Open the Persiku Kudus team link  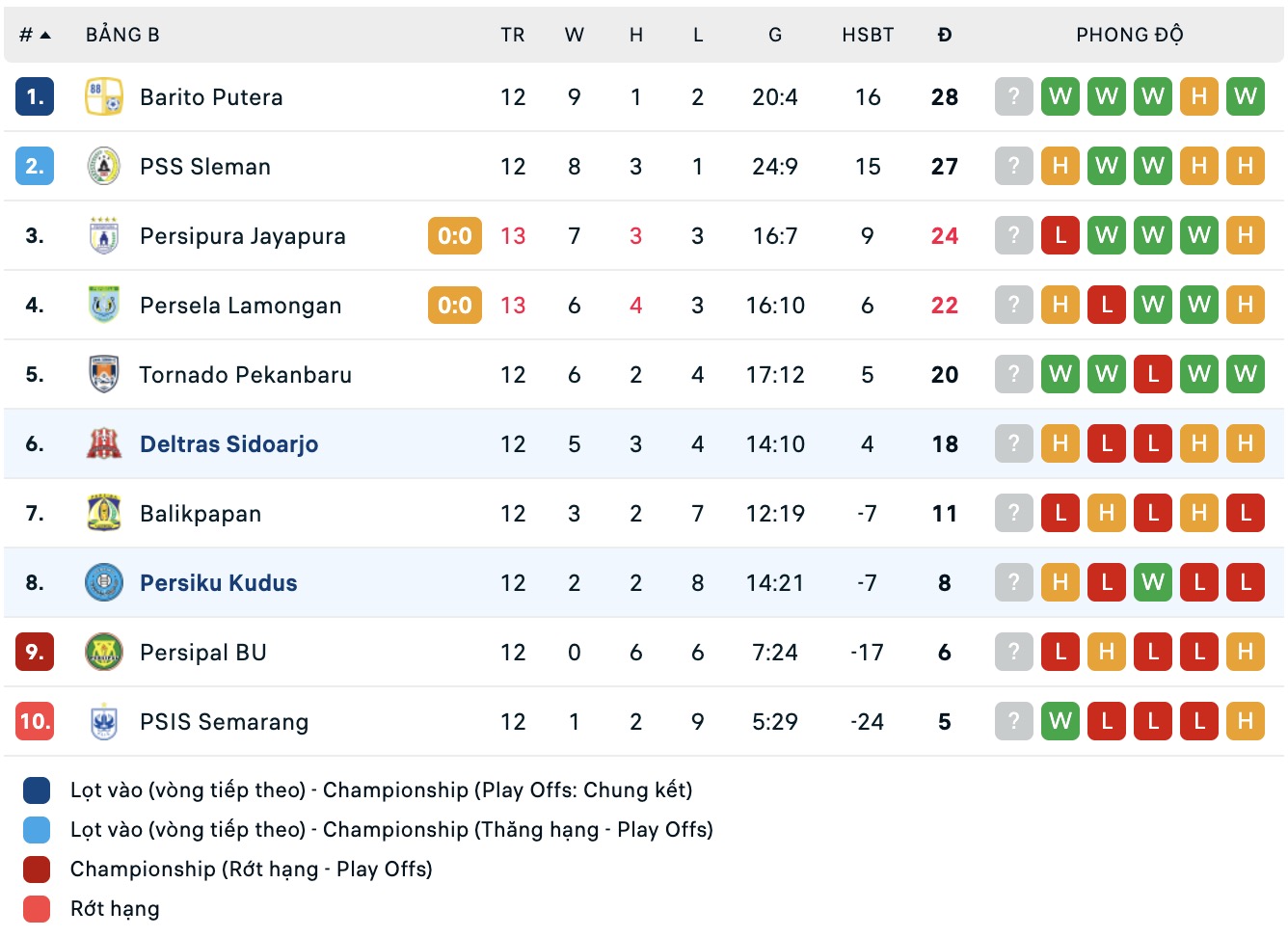point(218,583)
